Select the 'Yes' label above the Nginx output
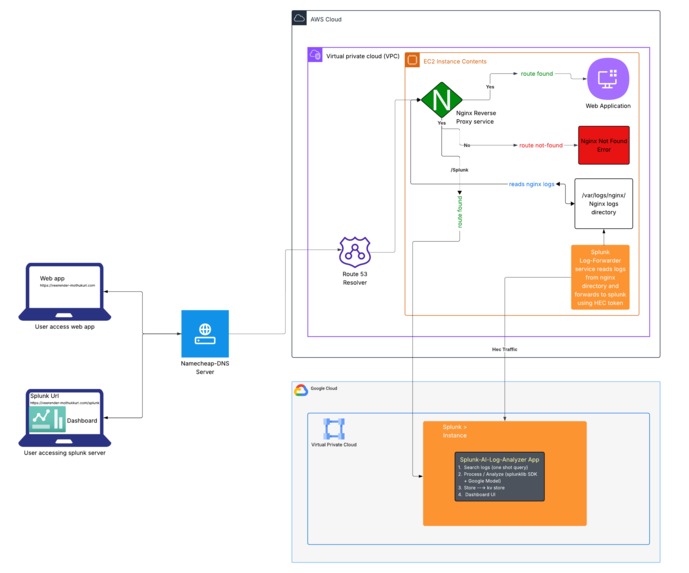This screenshot has height=573, width=689. pos(490,87)
